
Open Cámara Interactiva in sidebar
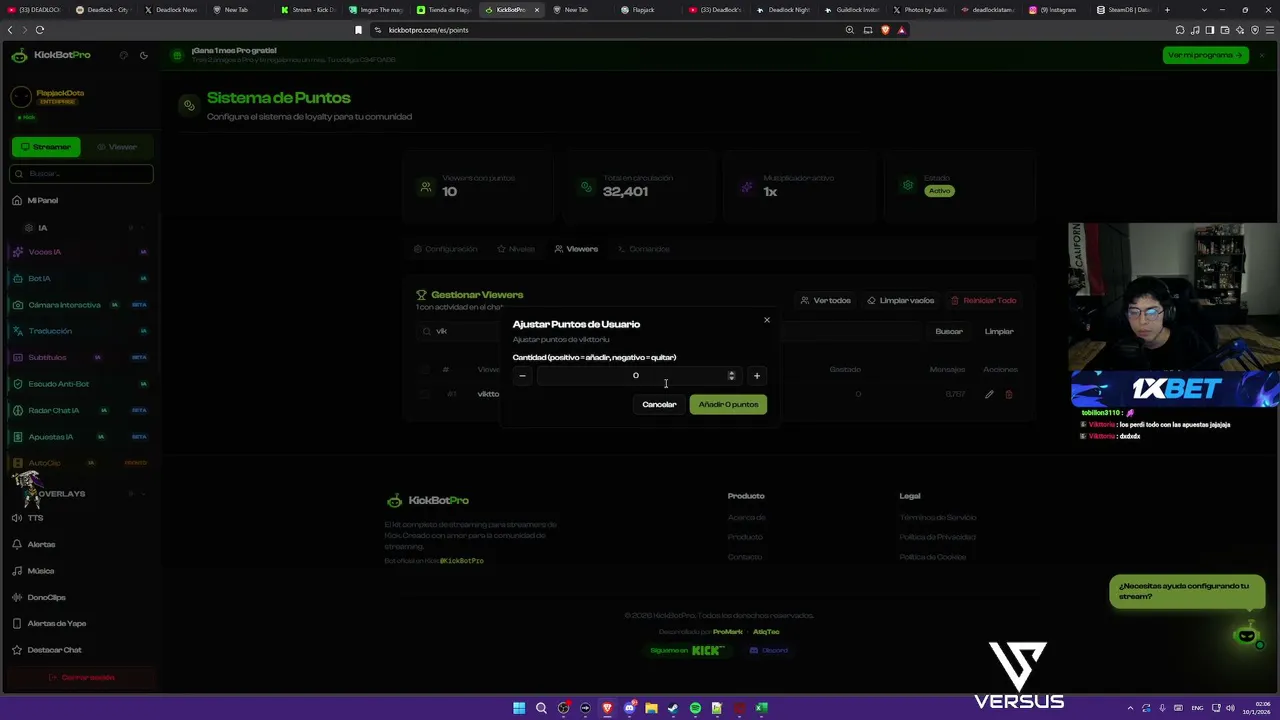pos(81,305)
